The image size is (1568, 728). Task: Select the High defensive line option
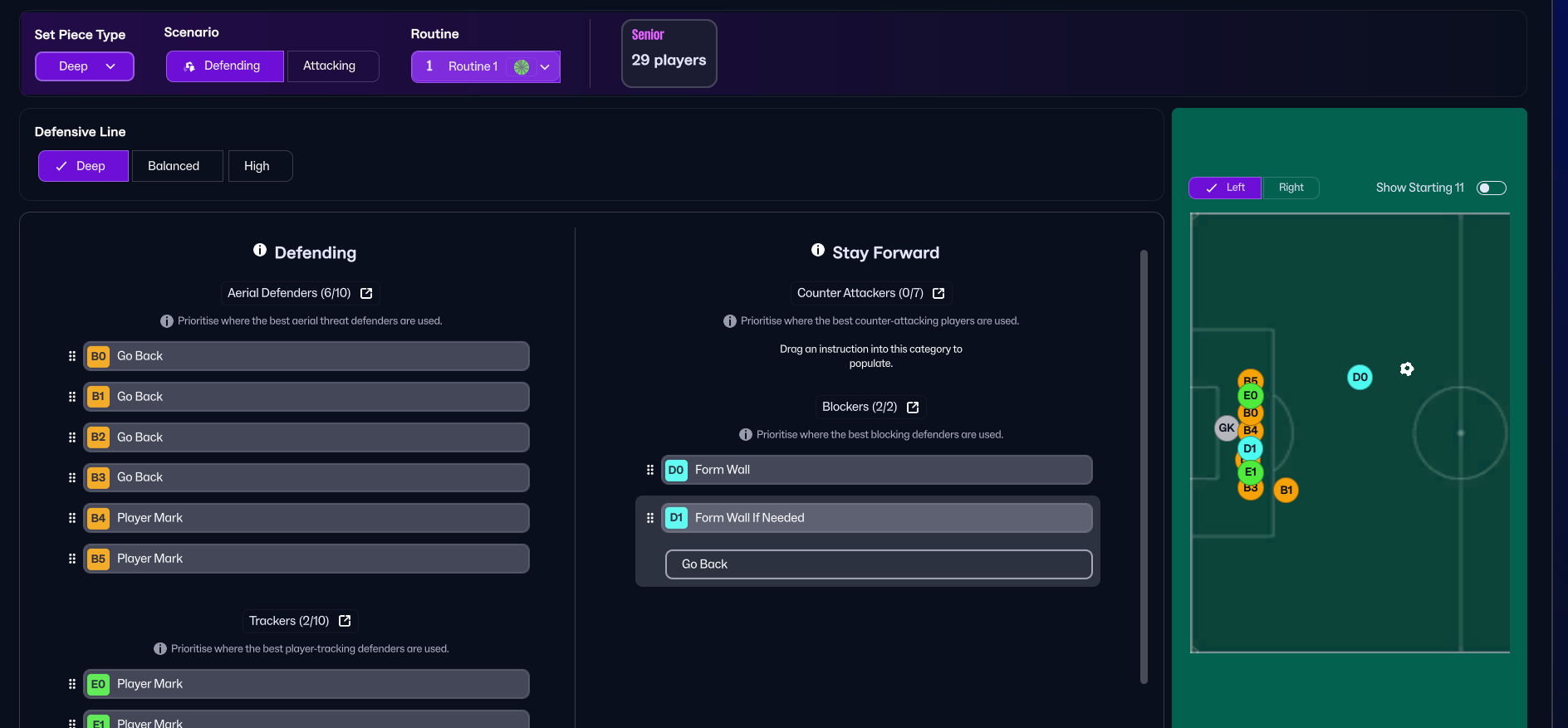[x=257, y=166]
